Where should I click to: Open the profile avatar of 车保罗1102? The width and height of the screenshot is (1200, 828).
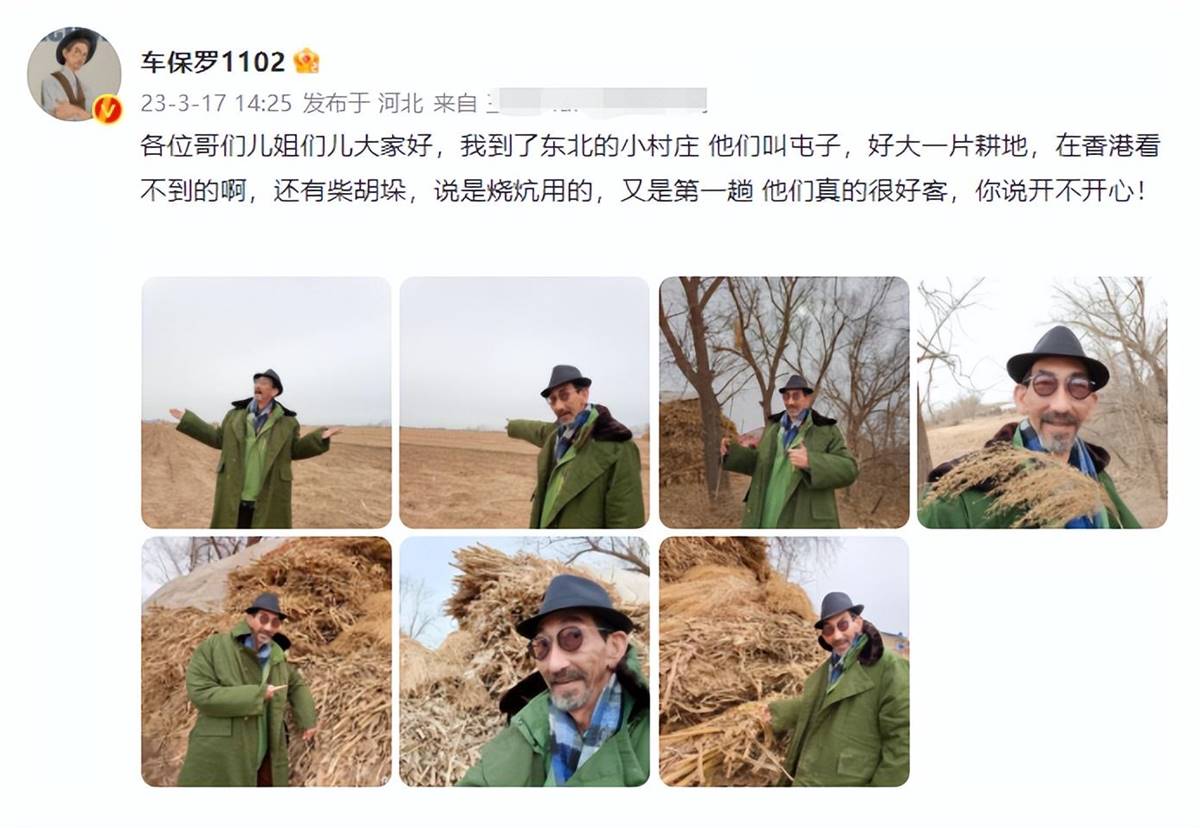pos(74,75)
